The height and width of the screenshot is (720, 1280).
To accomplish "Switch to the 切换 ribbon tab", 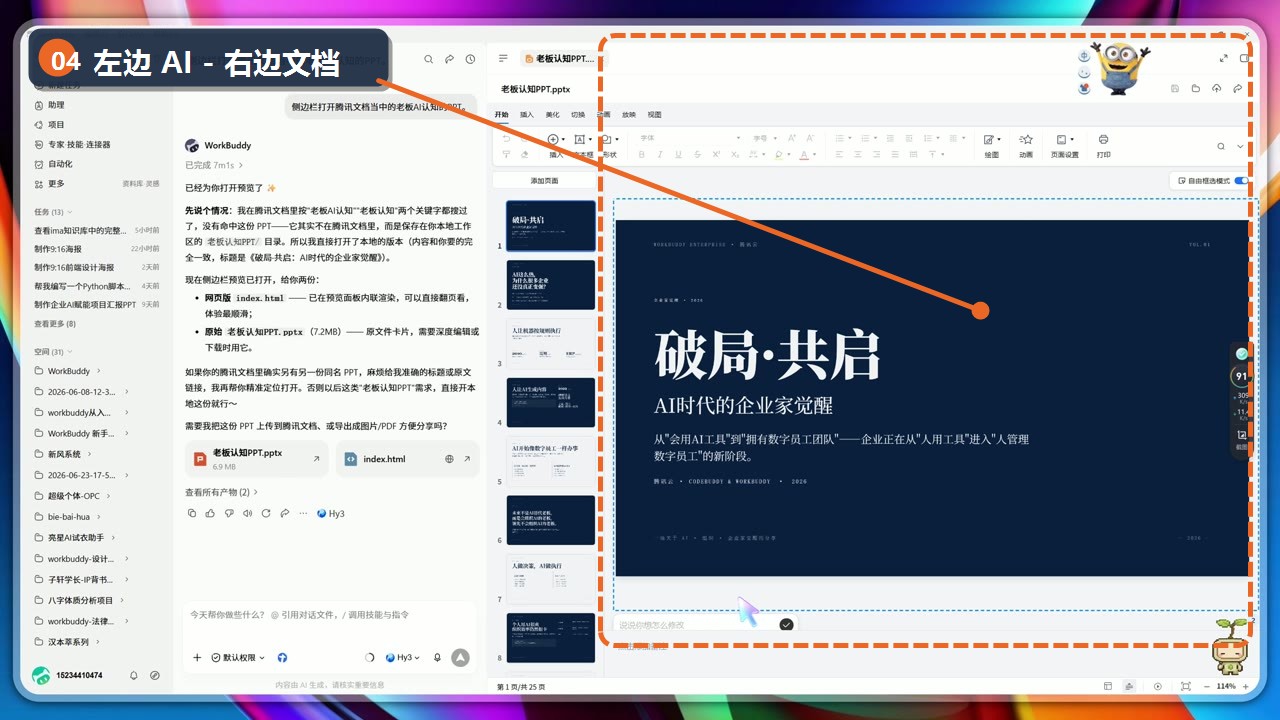I will (578, 115).
